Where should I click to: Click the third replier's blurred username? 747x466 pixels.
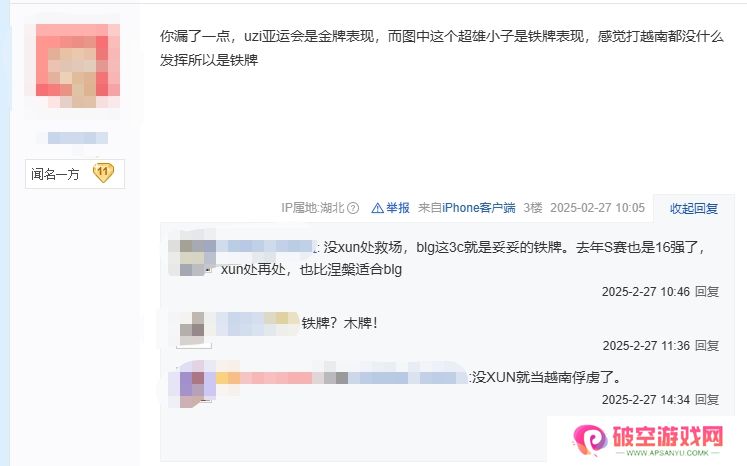[342, 378]
